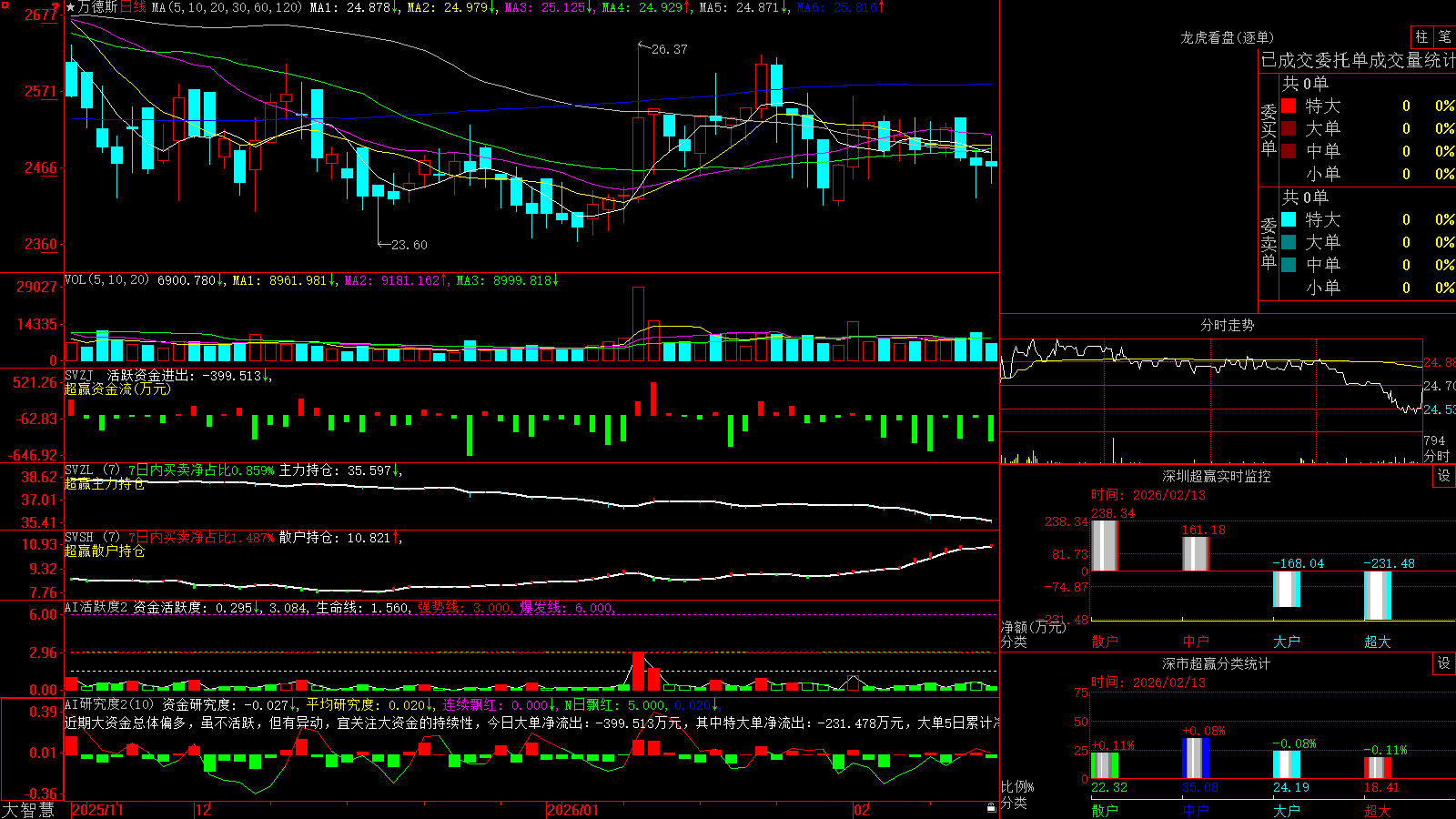This screenshot has height=819, width=1456.
Task: Click the 18.41 超大 ratio bar
Action: pos(1378,768)
